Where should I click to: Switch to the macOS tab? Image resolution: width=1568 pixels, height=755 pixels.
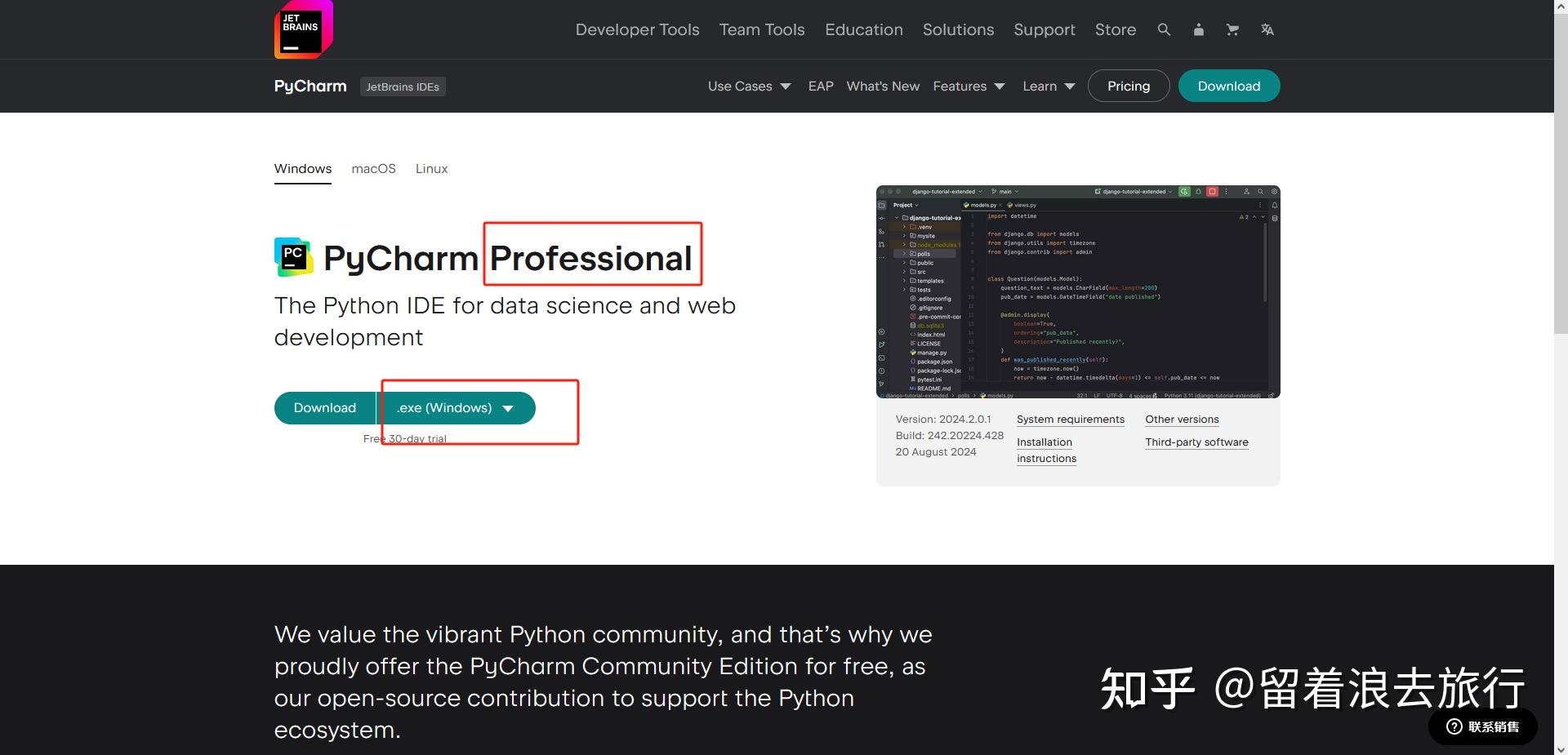click(x=373, y=169)
